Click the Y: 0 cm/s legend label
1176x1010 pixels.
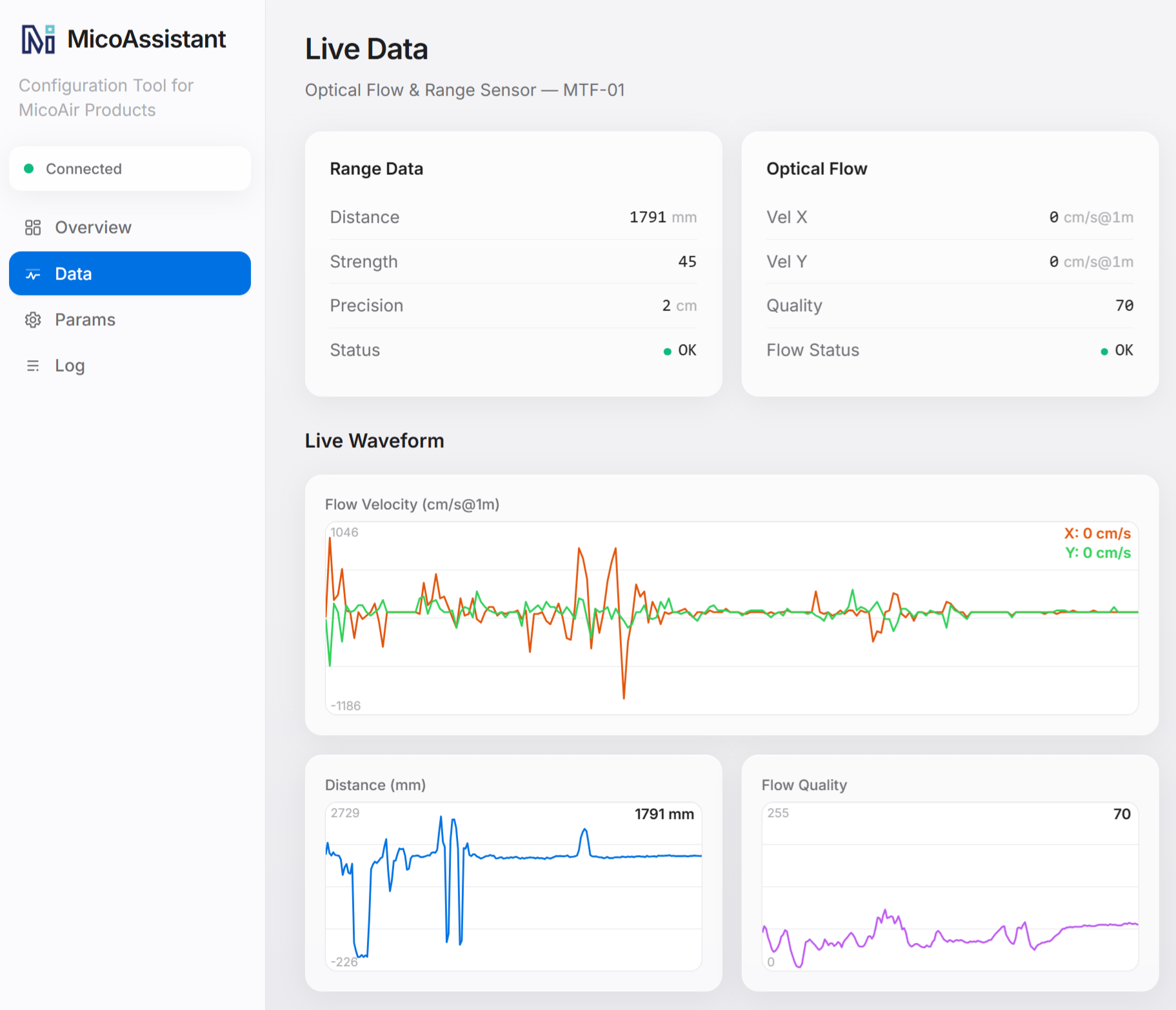(1098, 553)
